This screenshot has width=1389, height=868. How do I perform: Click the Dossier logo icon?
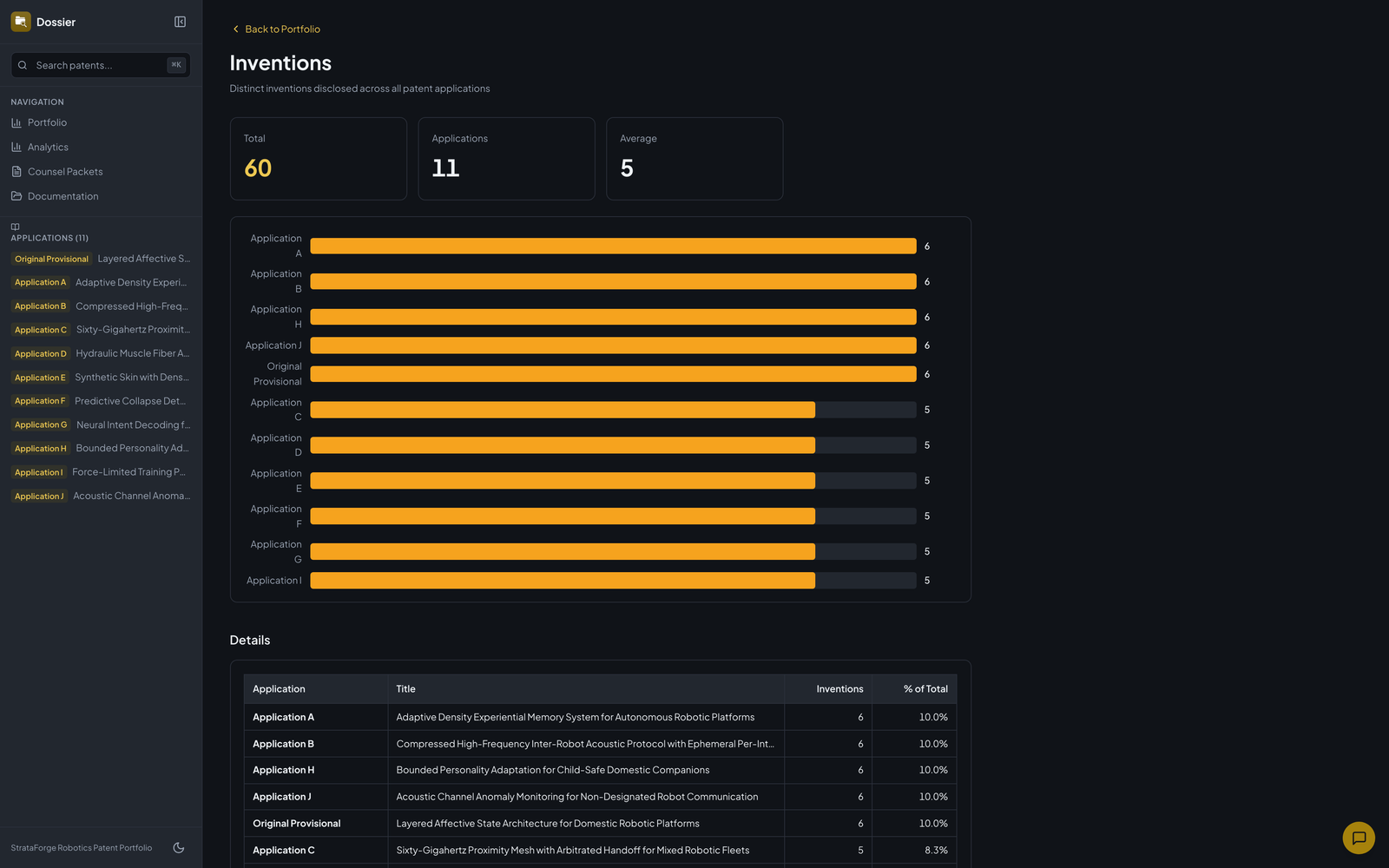tap(21, 22)
